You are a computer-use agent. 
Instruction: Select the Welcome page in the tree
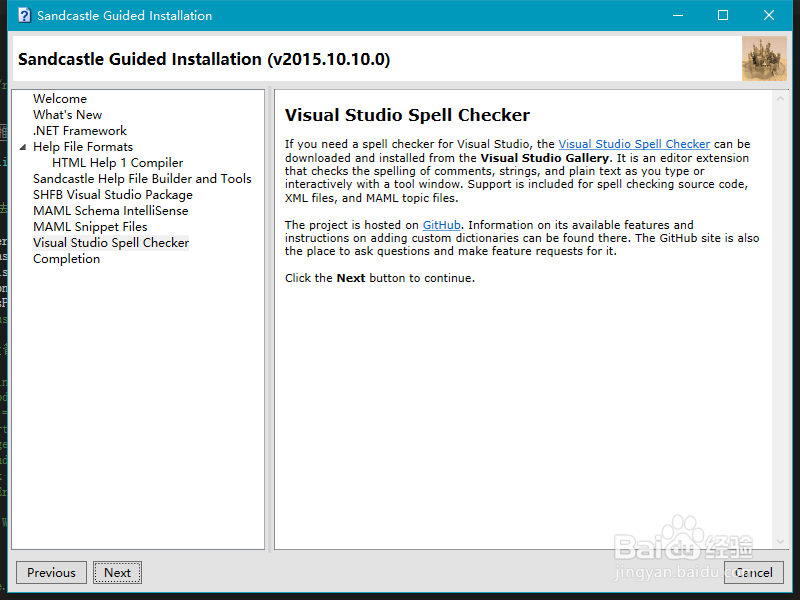click(x=60, y=98)
